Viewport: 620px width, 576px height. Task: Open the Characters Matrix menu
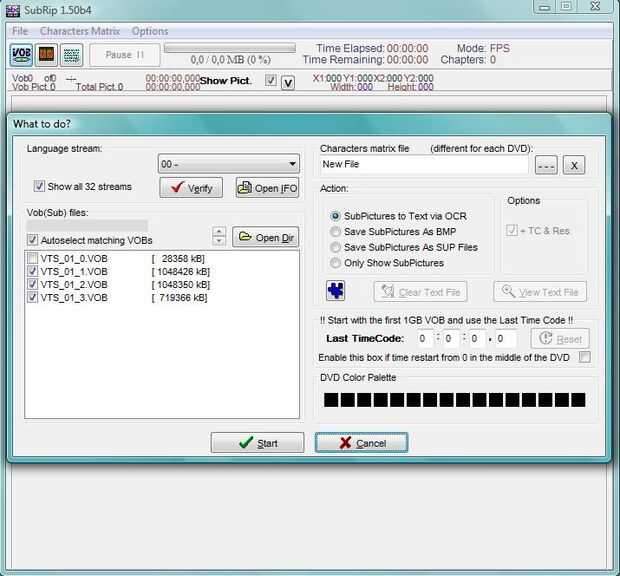click(79, 31)
